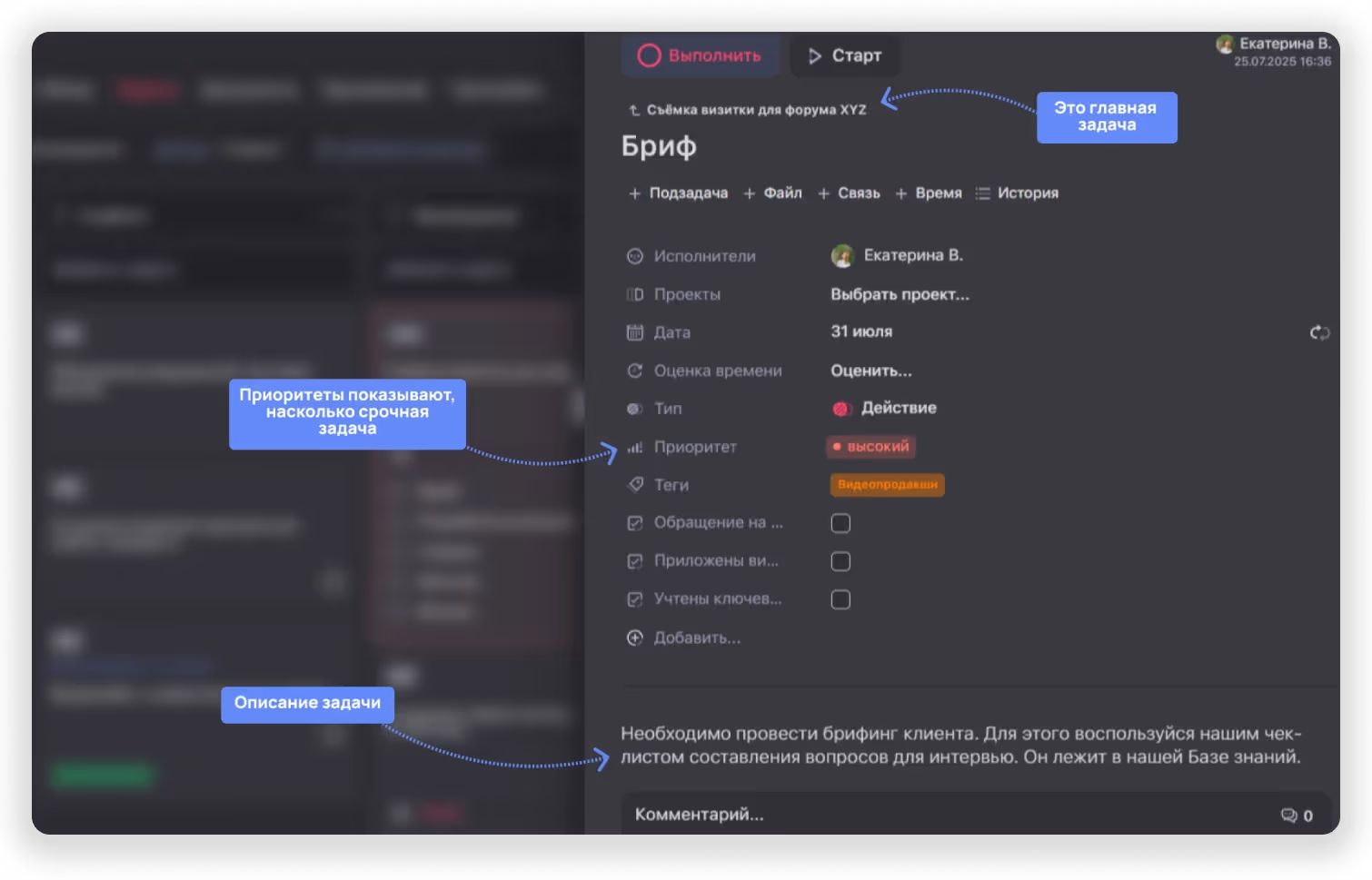Change the type Действие value
Screen dimensions: 1372x880
[884, 409]
